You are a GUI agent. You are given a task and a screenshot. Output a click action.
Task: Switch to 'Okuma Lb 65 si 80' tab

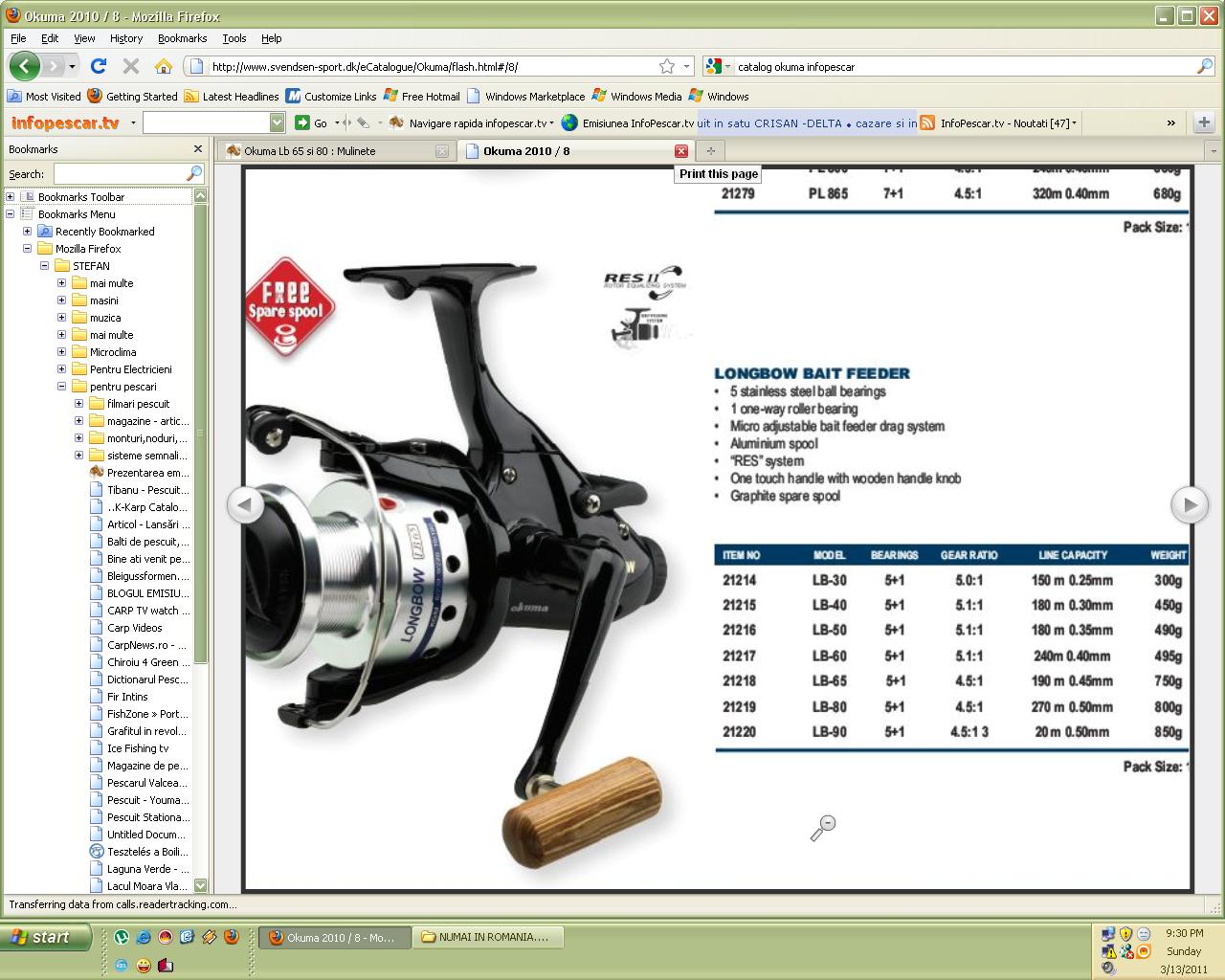coord(325,151)
